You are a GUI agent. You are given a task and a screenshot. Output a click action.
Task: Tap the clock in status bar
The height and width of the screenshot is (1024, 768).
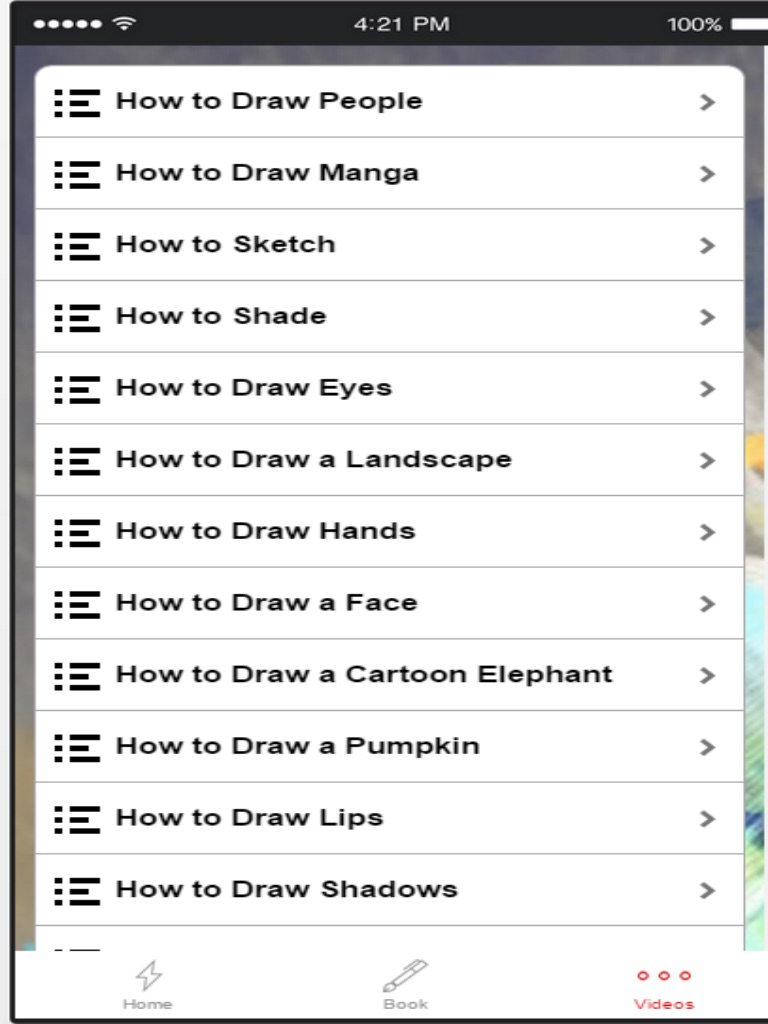(x=401, y=25)
